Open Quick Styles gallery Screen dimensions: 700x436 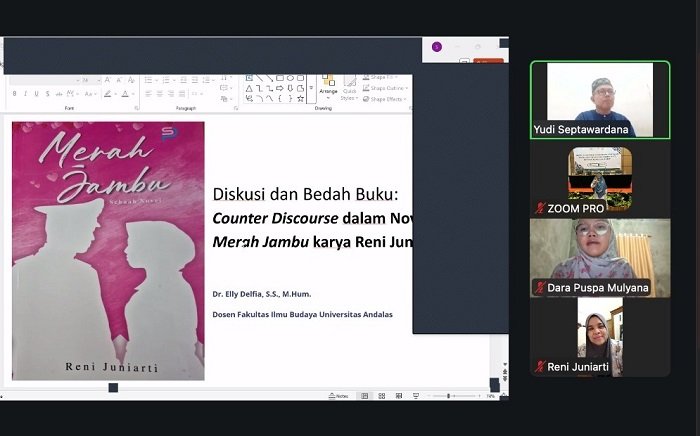click(350, 88)
